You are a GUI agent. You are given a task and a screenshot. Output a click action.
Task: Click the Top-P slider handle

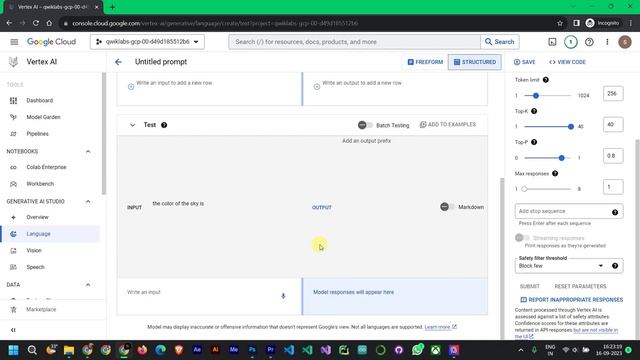[x=562, y=158]
